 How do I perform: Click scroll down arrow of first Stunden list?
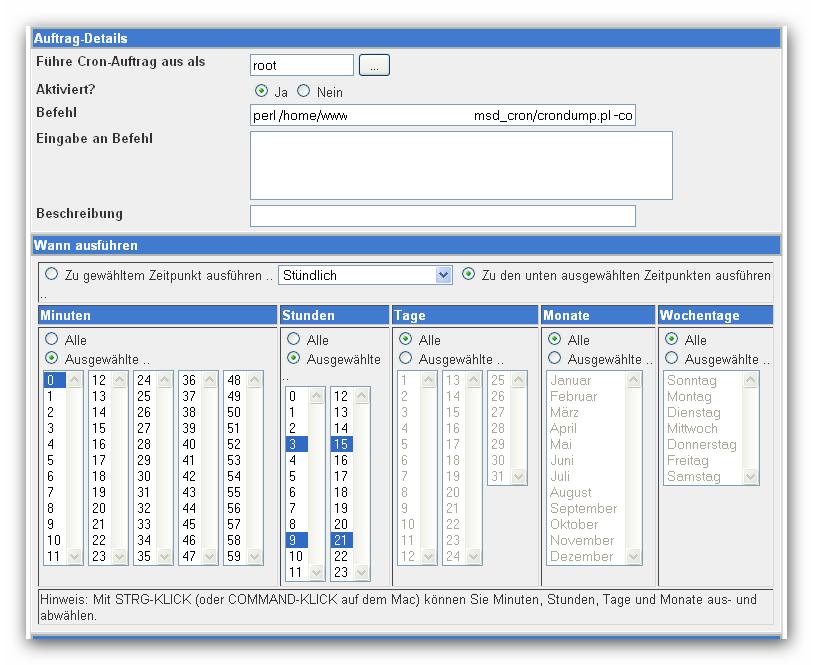[317, 573]
